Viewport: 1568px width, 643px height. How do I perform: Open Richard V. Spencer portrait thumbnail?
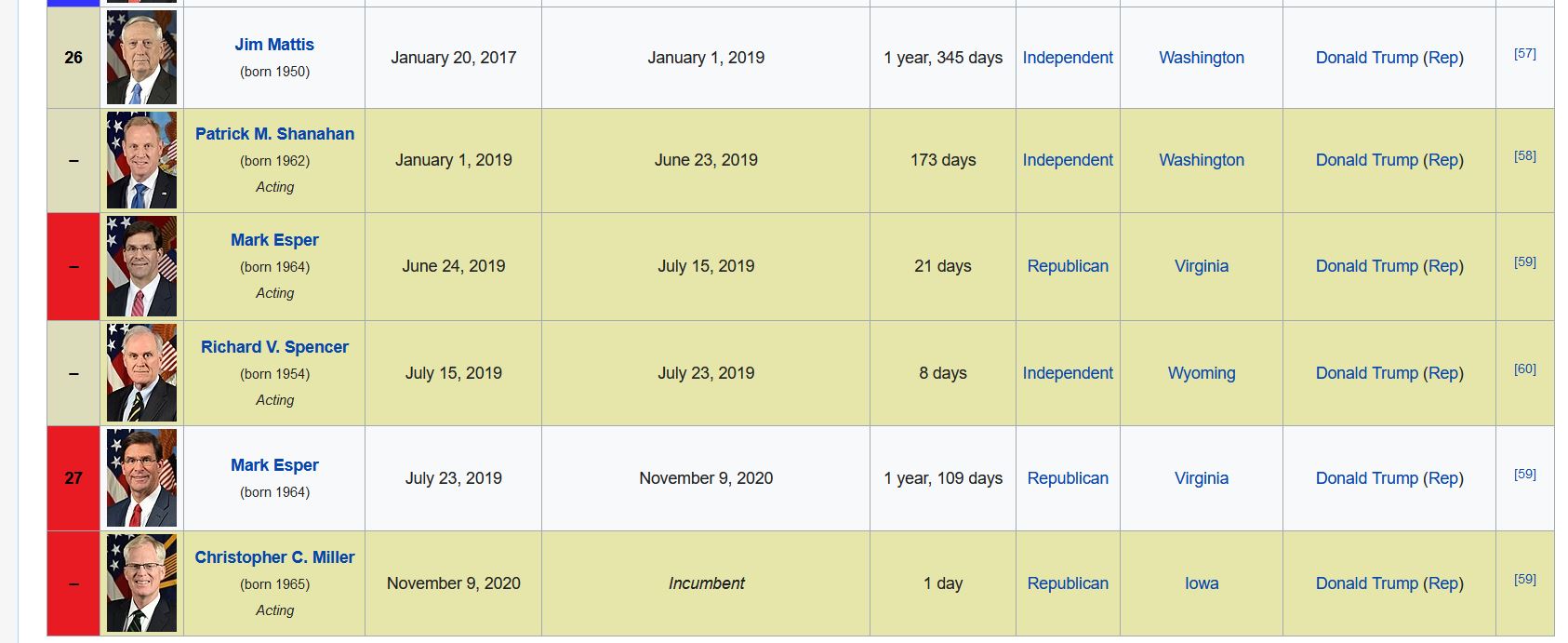[x=141, y=373]
